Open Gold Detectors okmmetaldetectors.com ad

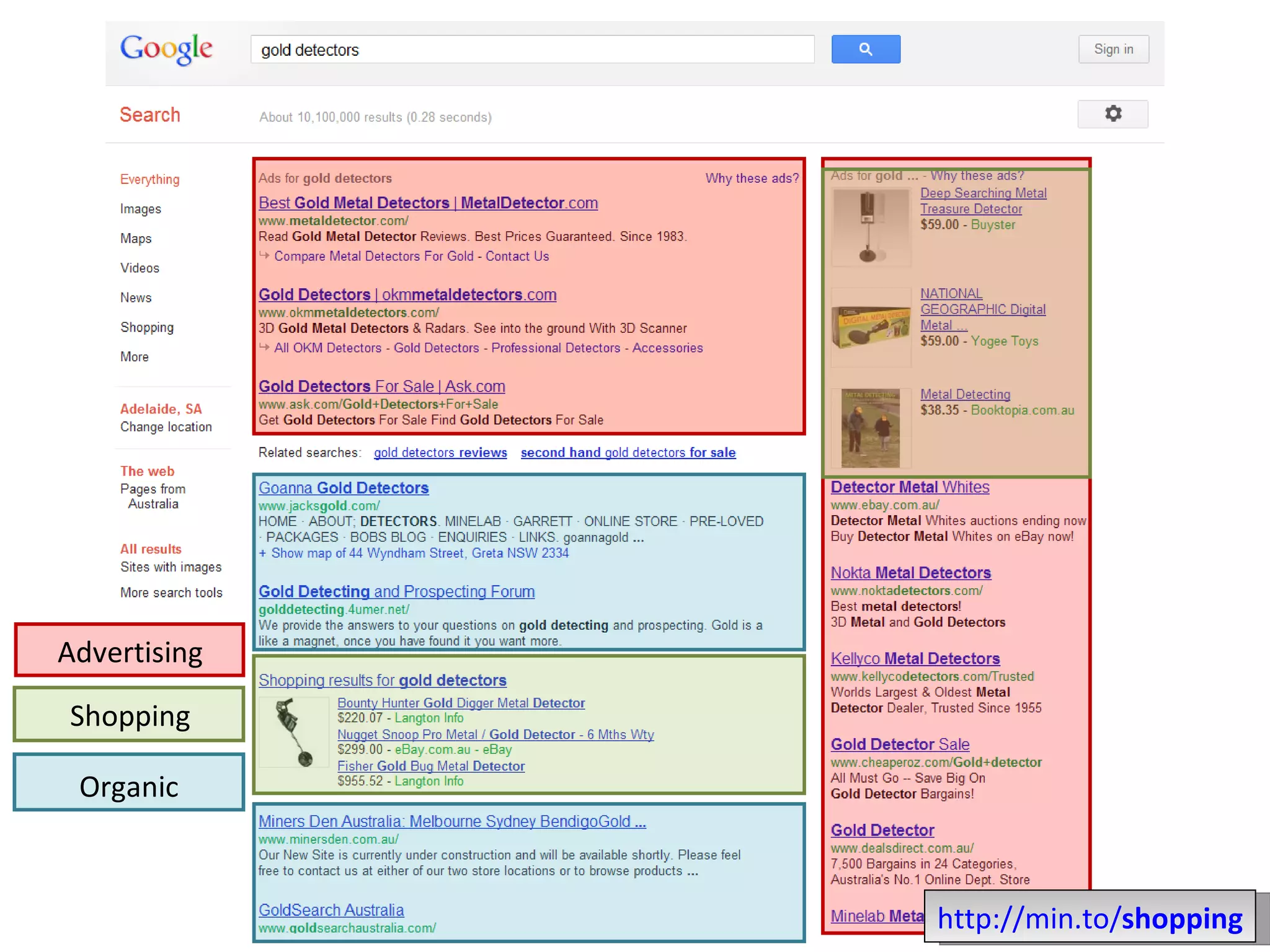407,294
